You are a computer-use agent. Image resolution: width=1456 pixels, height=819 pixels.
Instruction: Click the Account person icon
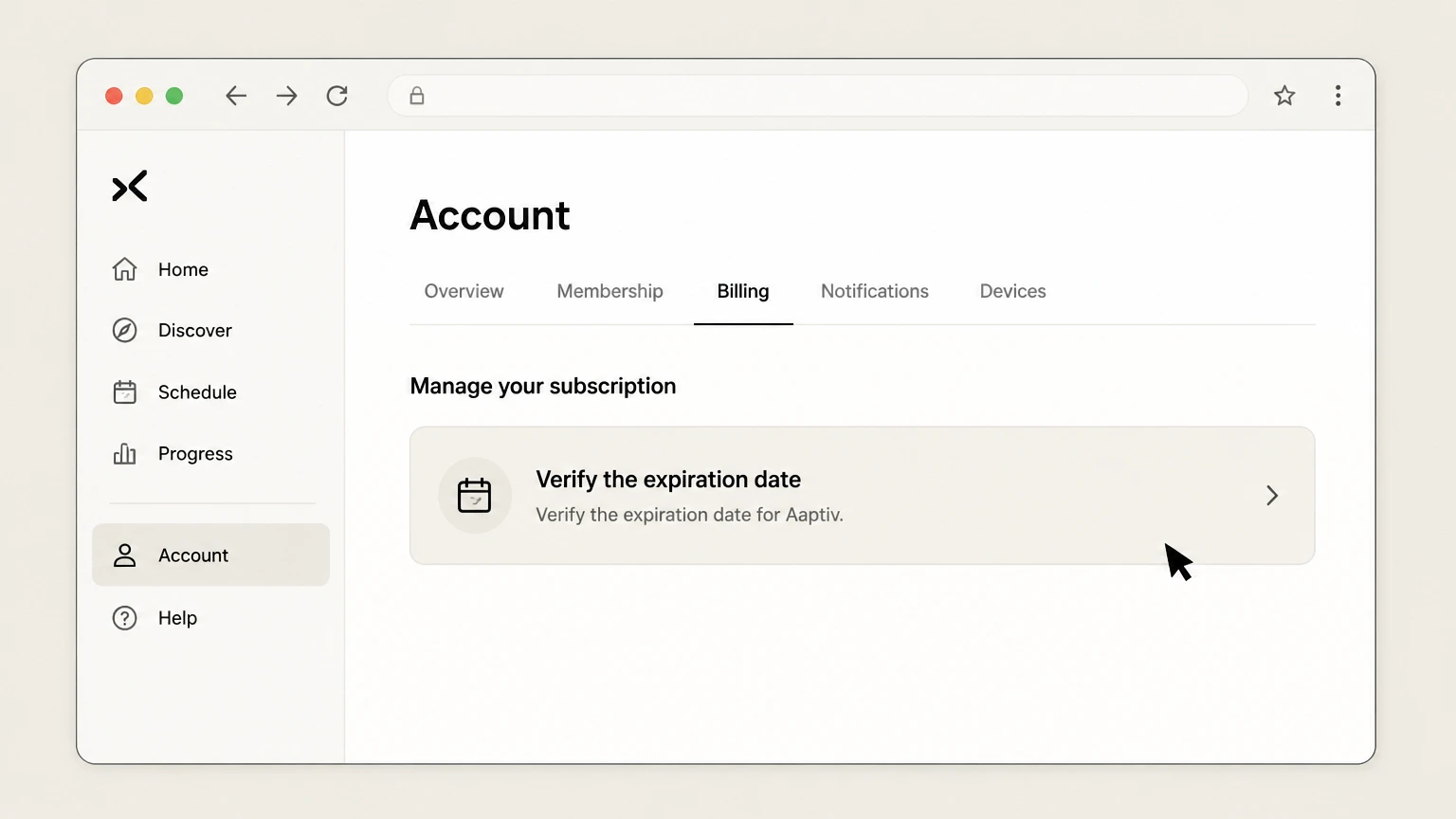124,555
